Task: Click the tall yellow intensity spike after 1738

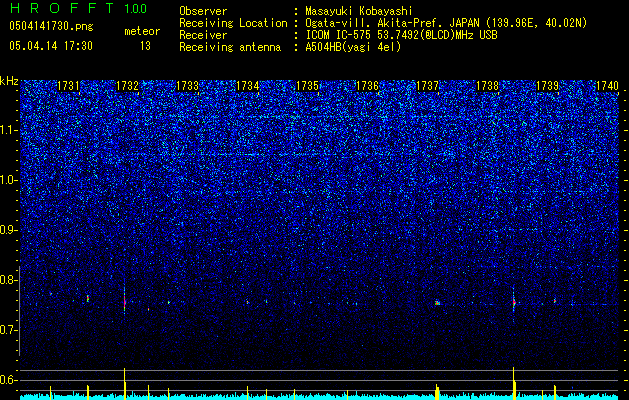Action: [513, 383]
